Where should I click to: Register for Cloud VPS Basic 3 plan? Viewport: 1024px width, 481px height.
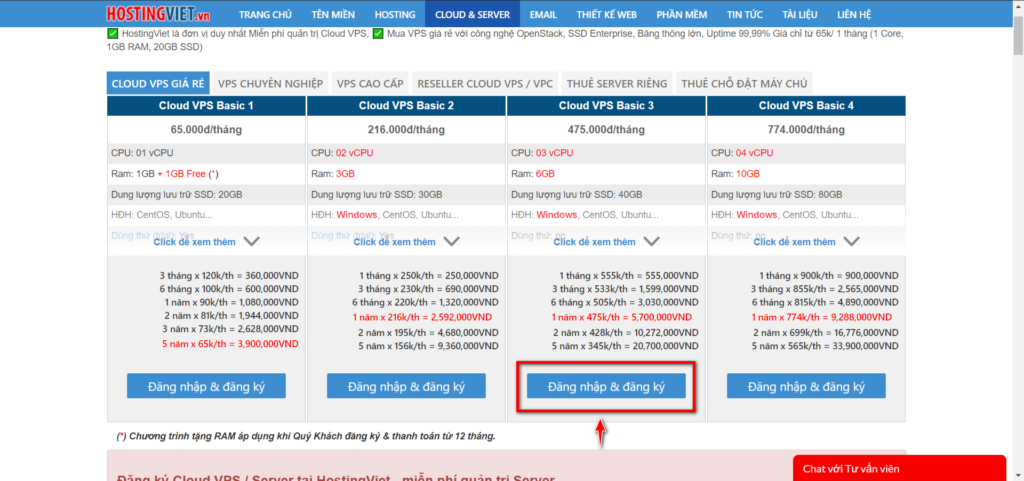pos(606,386)
